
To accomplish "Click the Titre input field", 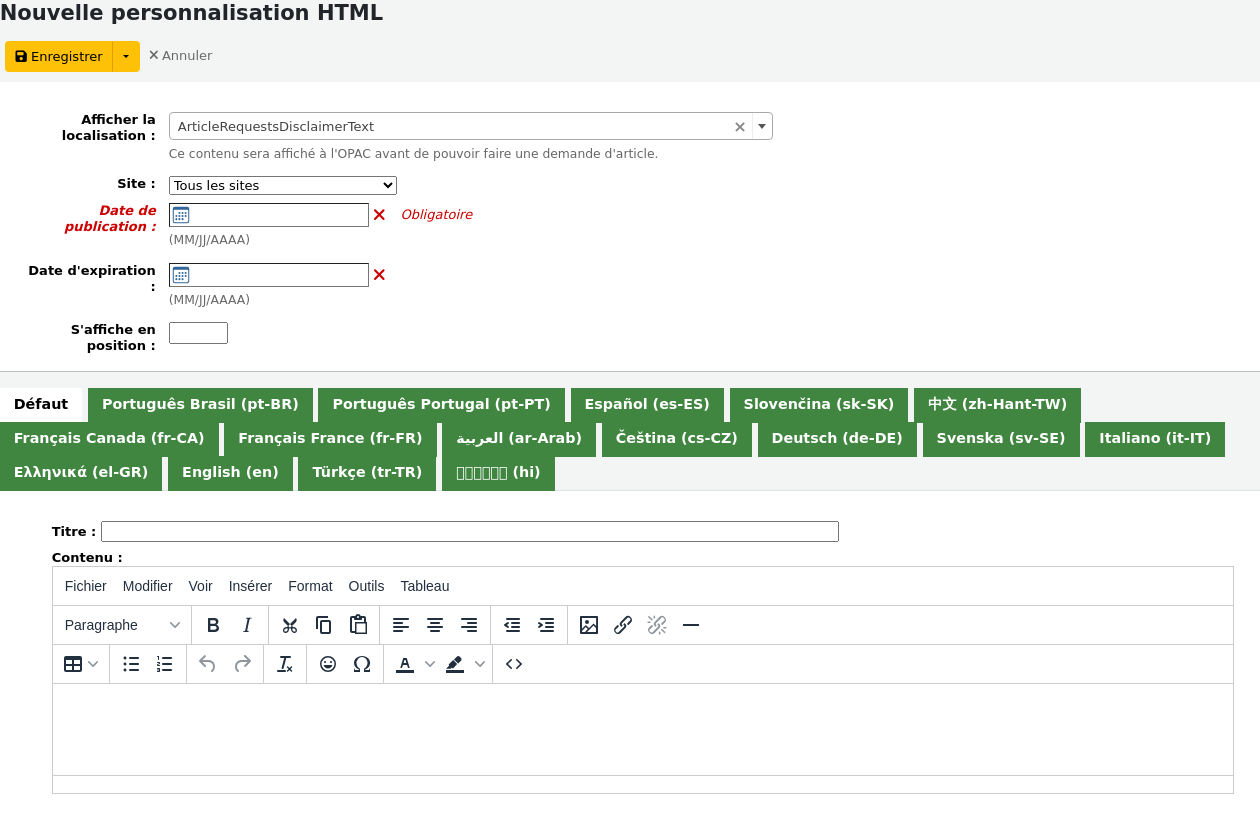I will pyautogui.click(x=469, y=532).
